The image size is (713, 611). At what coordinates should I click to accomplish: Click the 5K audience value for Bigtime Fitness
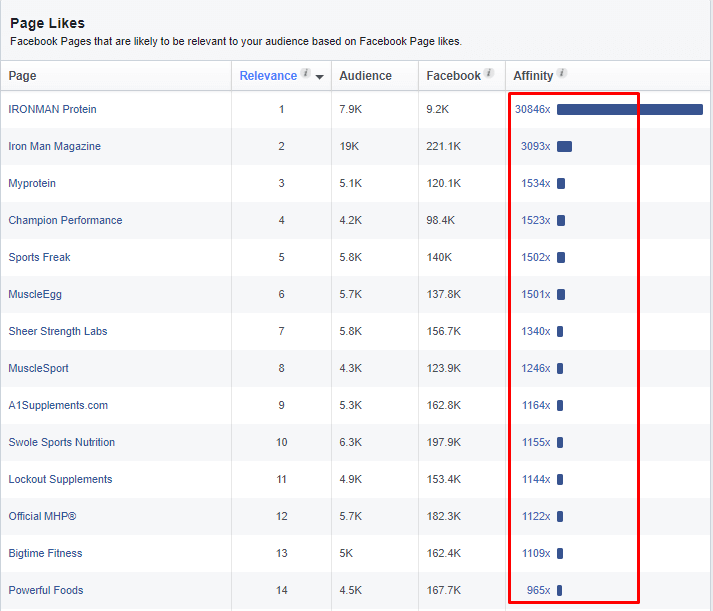346,553
